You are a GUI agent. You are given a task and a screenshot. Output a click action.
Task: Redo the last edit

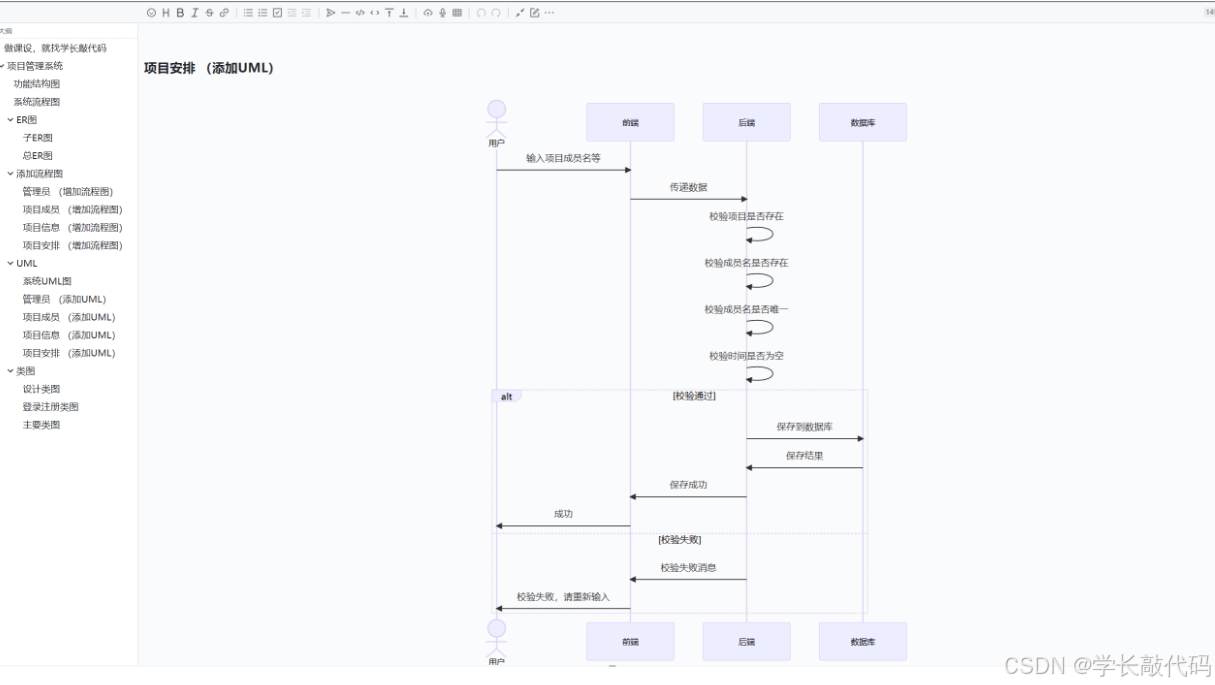[496, 13]
